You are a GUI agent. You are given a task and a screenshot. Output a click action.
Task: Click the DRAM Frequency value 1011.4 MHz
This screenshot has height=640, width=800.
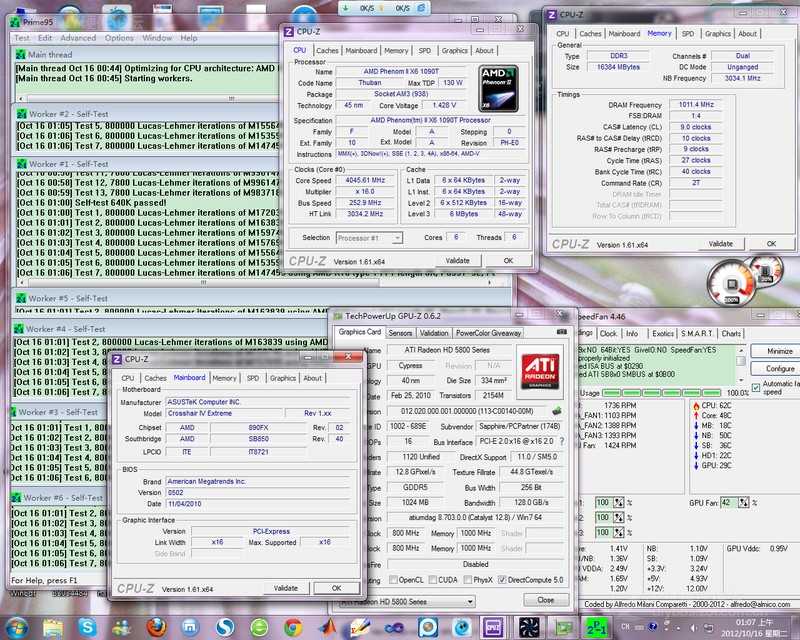point(696,104)
